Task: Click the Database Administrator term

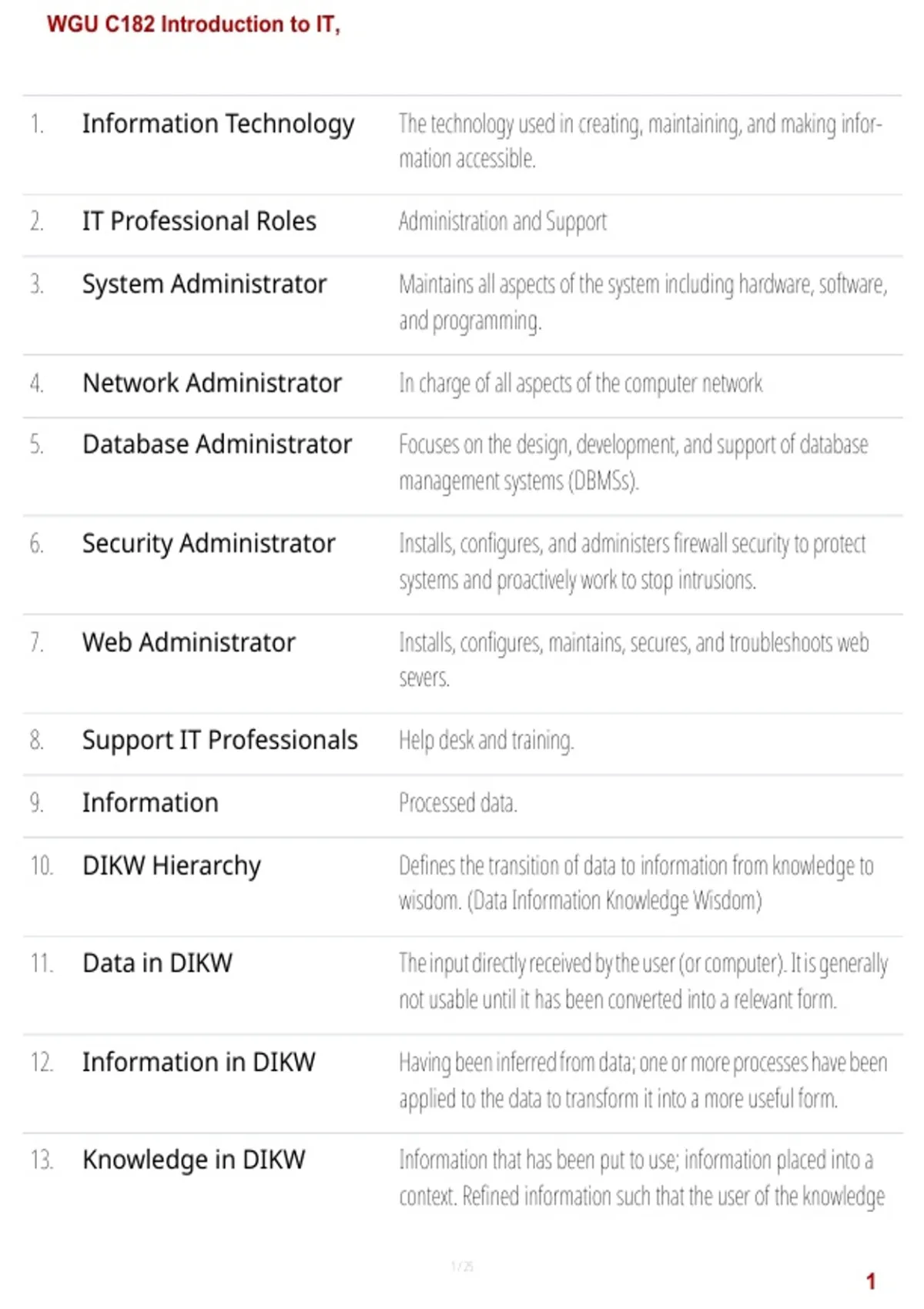Action: tap(217, 444)
